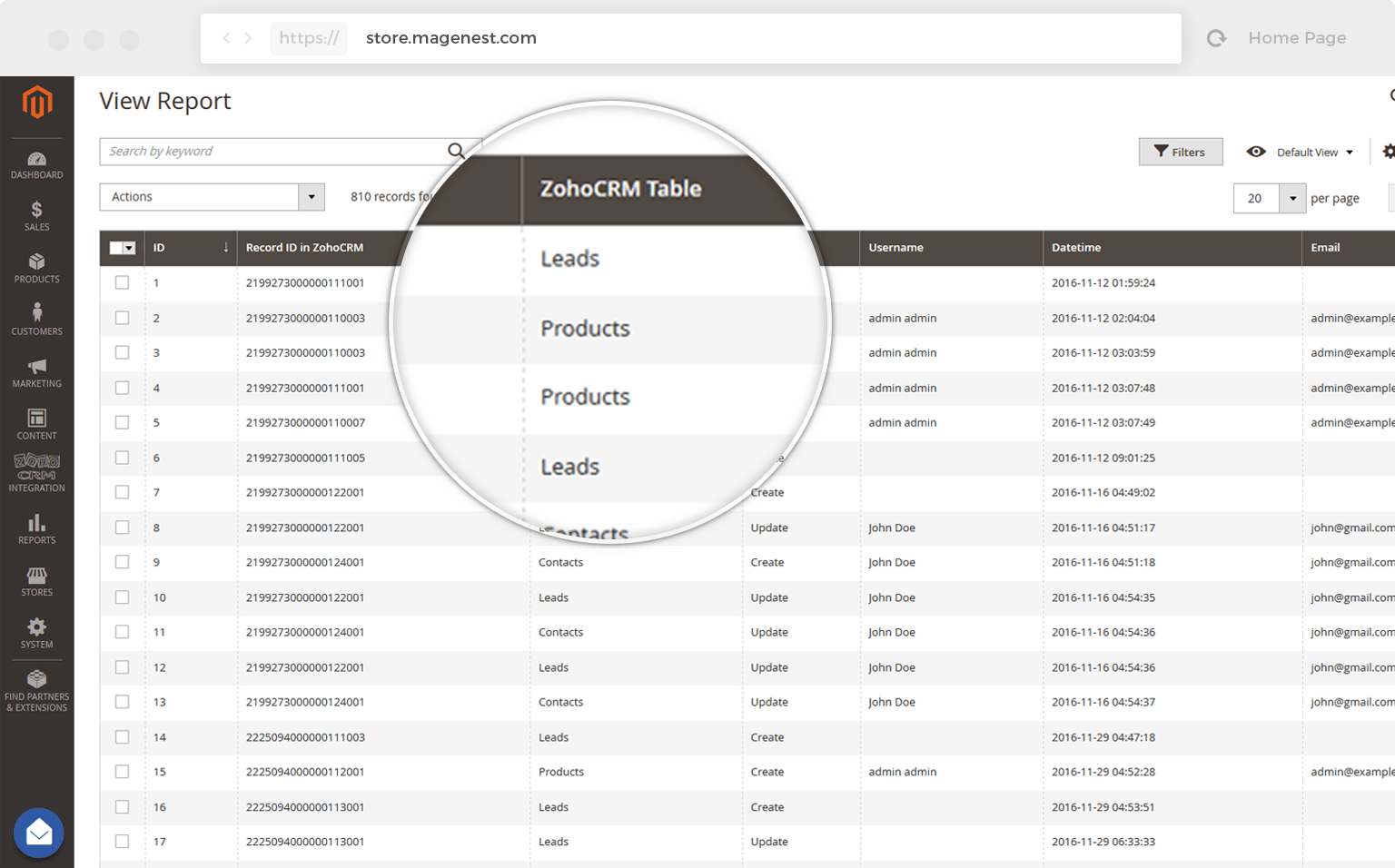
Task: Click the browser forward arrow
Action: (248, 38)
